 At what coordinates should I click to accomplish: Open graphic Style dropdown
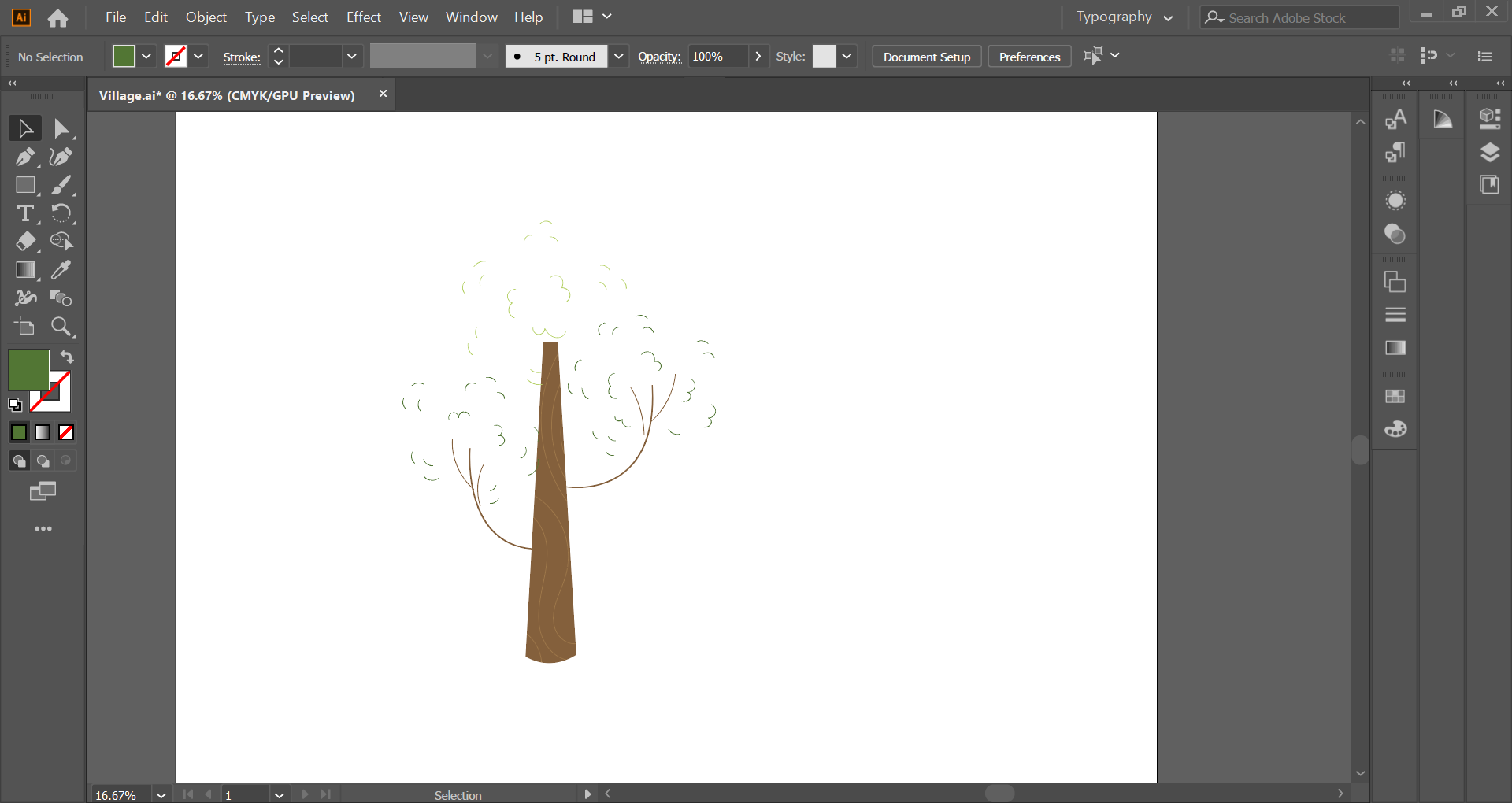[847, 57]
